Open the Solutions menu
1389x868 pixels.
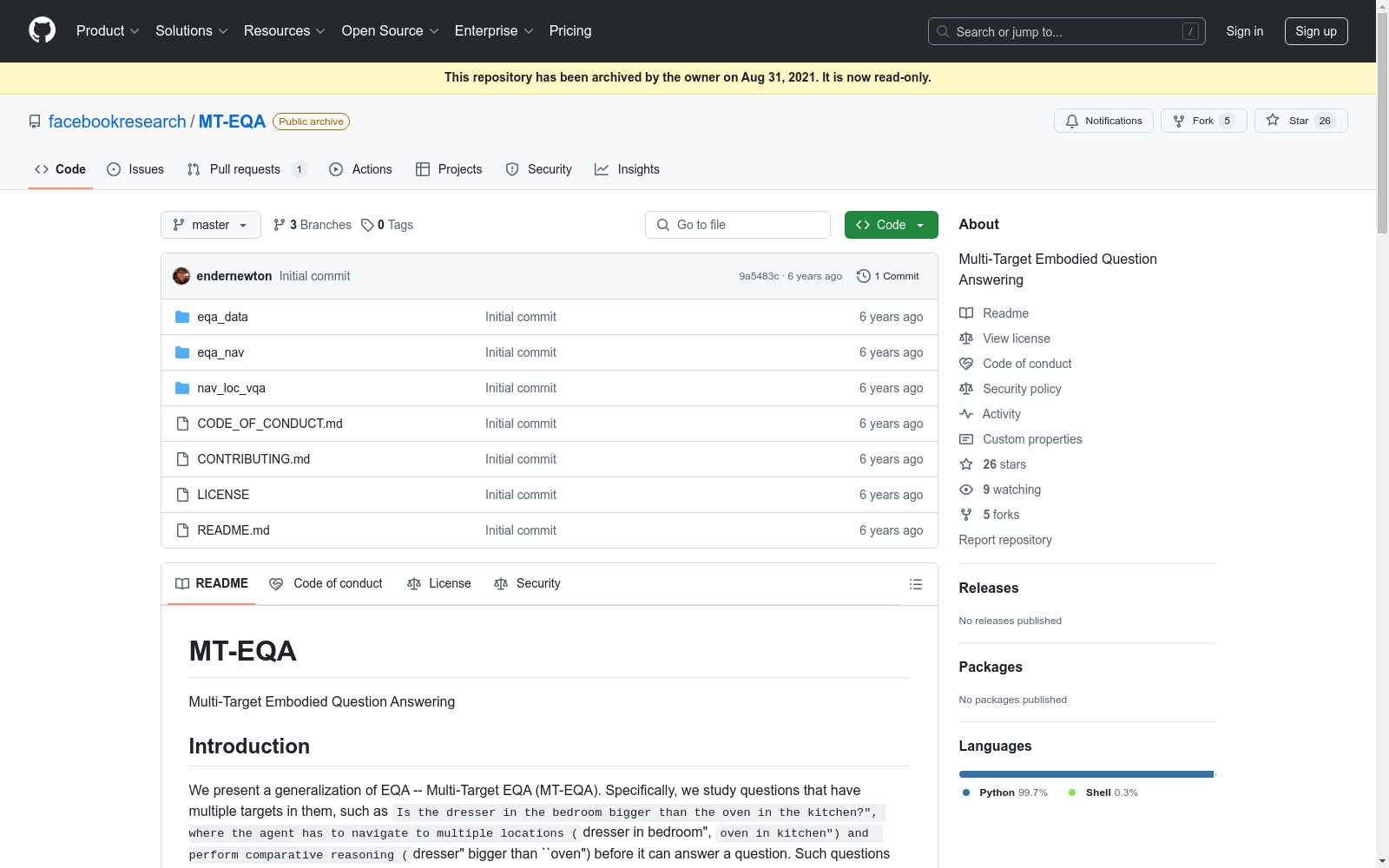(191, 30)
